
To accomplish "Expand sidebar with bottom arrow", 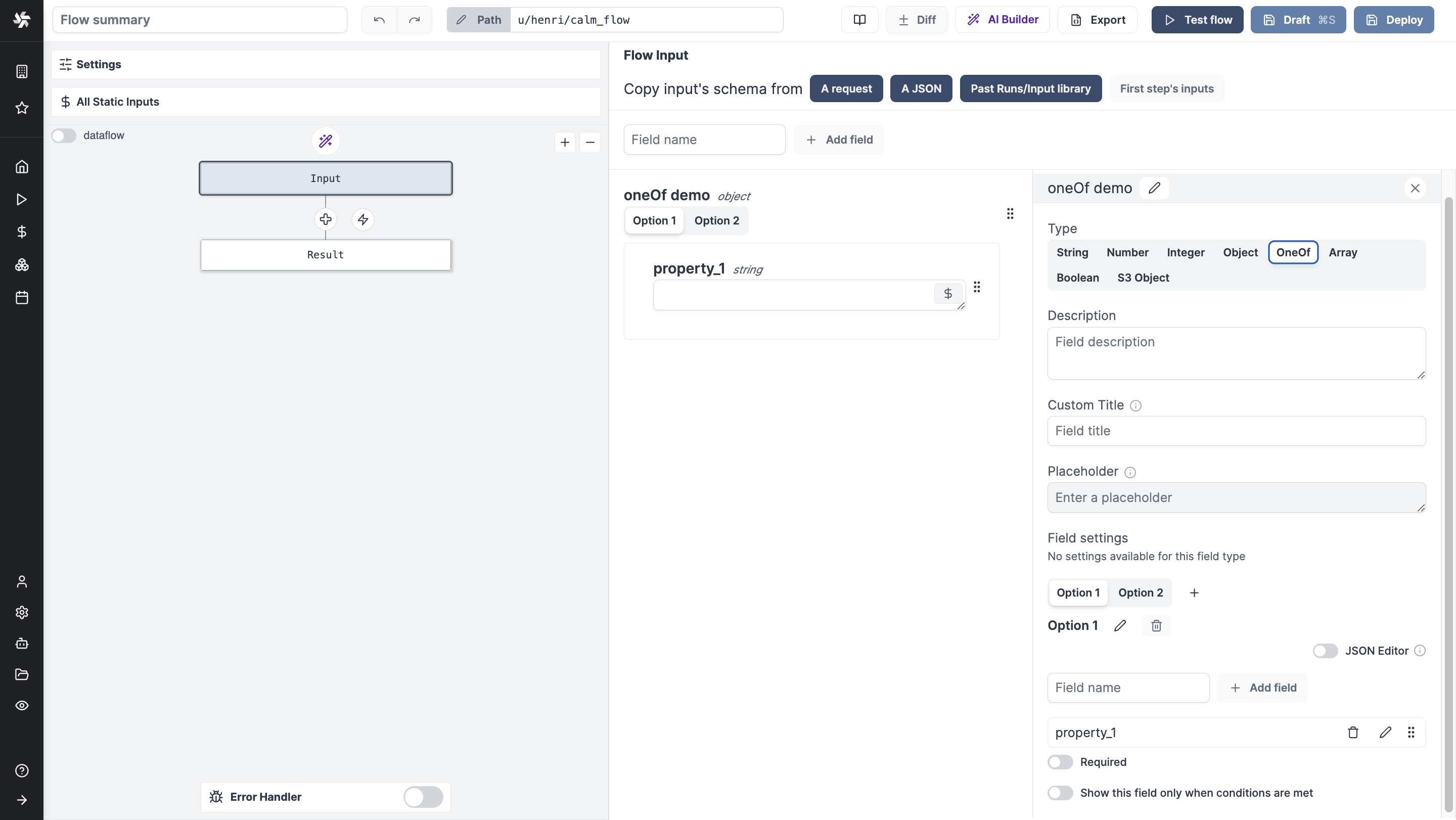I will 21,800.
